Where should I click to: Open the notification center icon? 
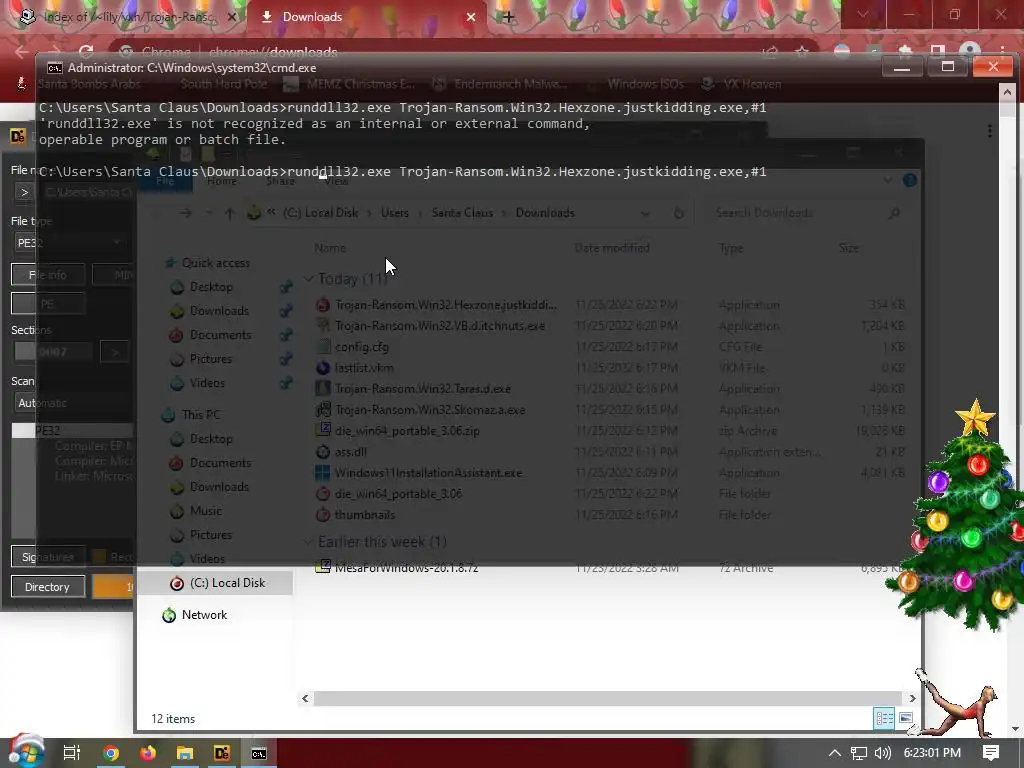click(991, 753)
